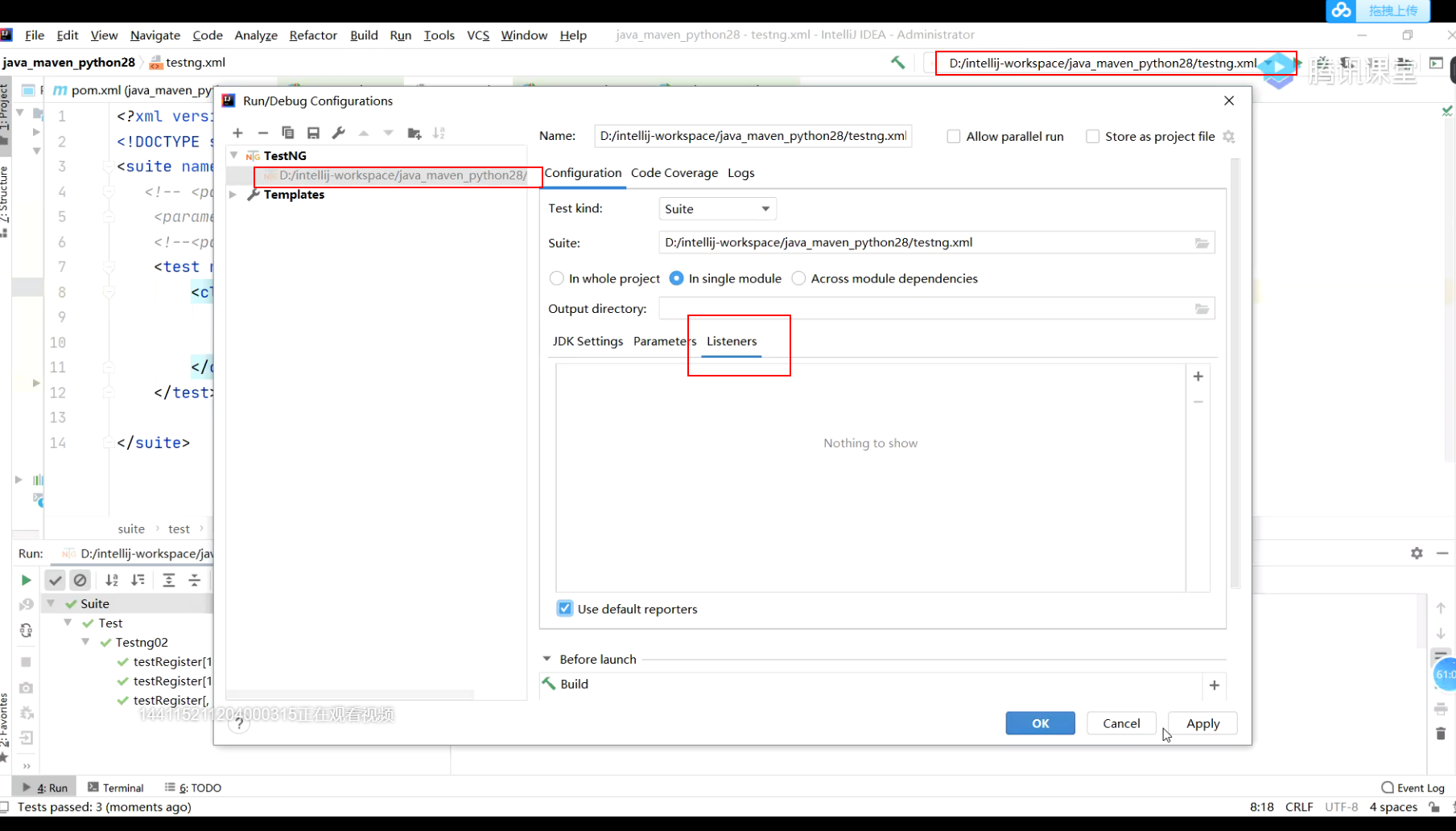Open the 6: TODO tool window
Image resolution: width=1456 pixels, height=831 pixels.
point(193,788)
